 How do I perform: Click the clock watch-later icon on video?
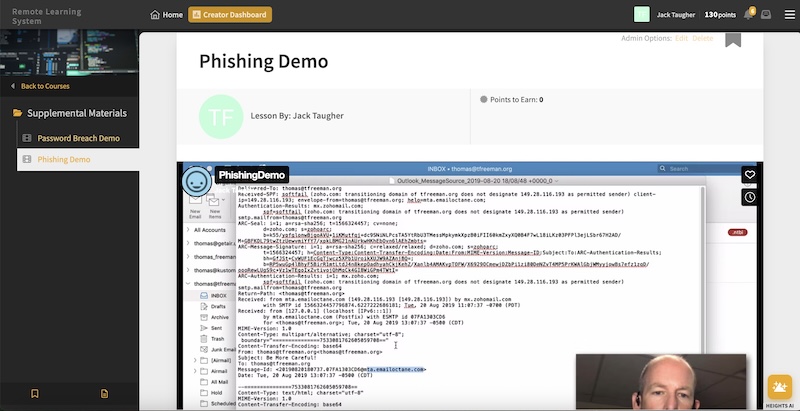click(x=749, y=197)
